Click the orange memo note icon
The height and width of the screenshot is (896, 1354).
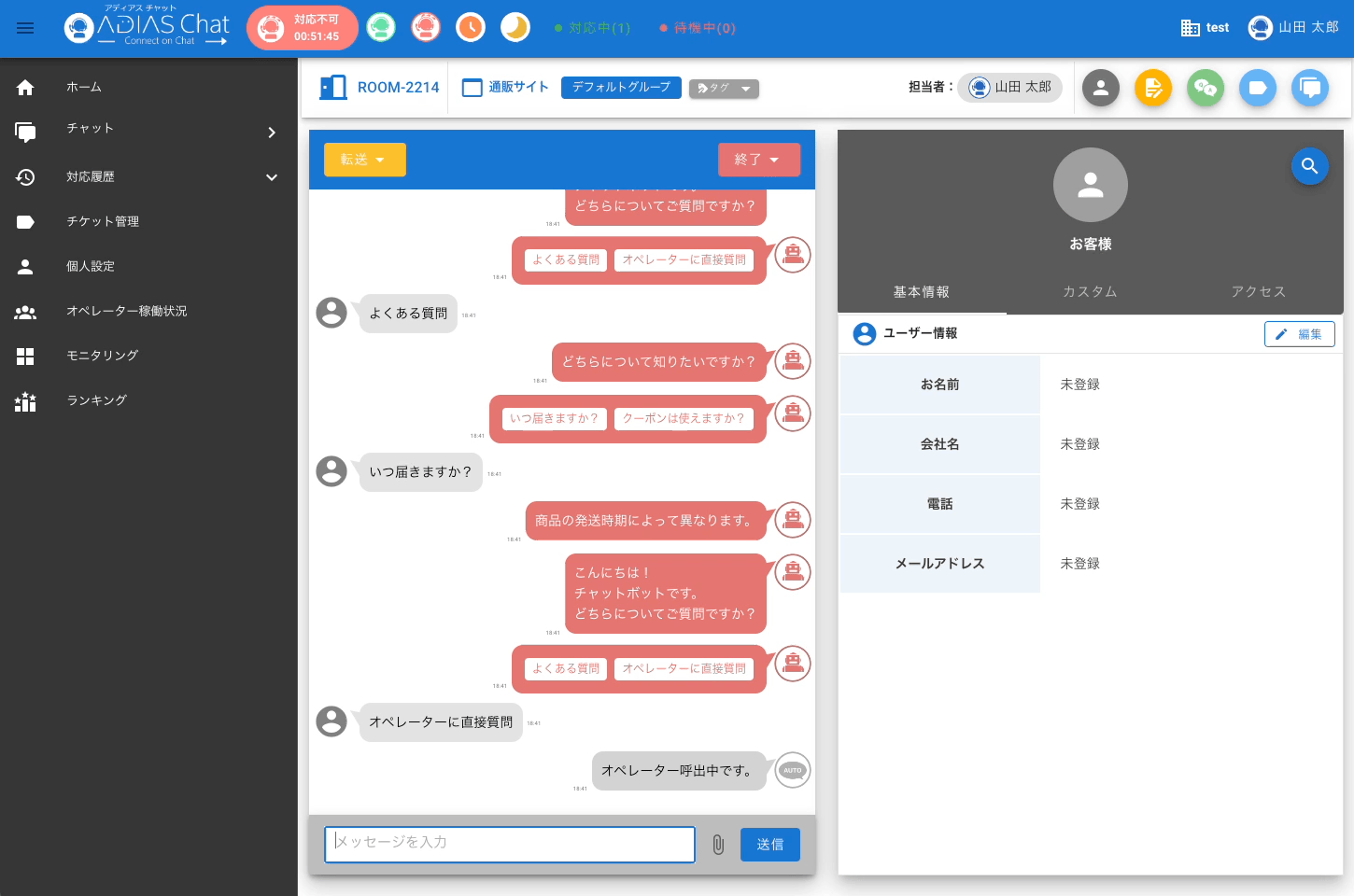(1153, 88)
